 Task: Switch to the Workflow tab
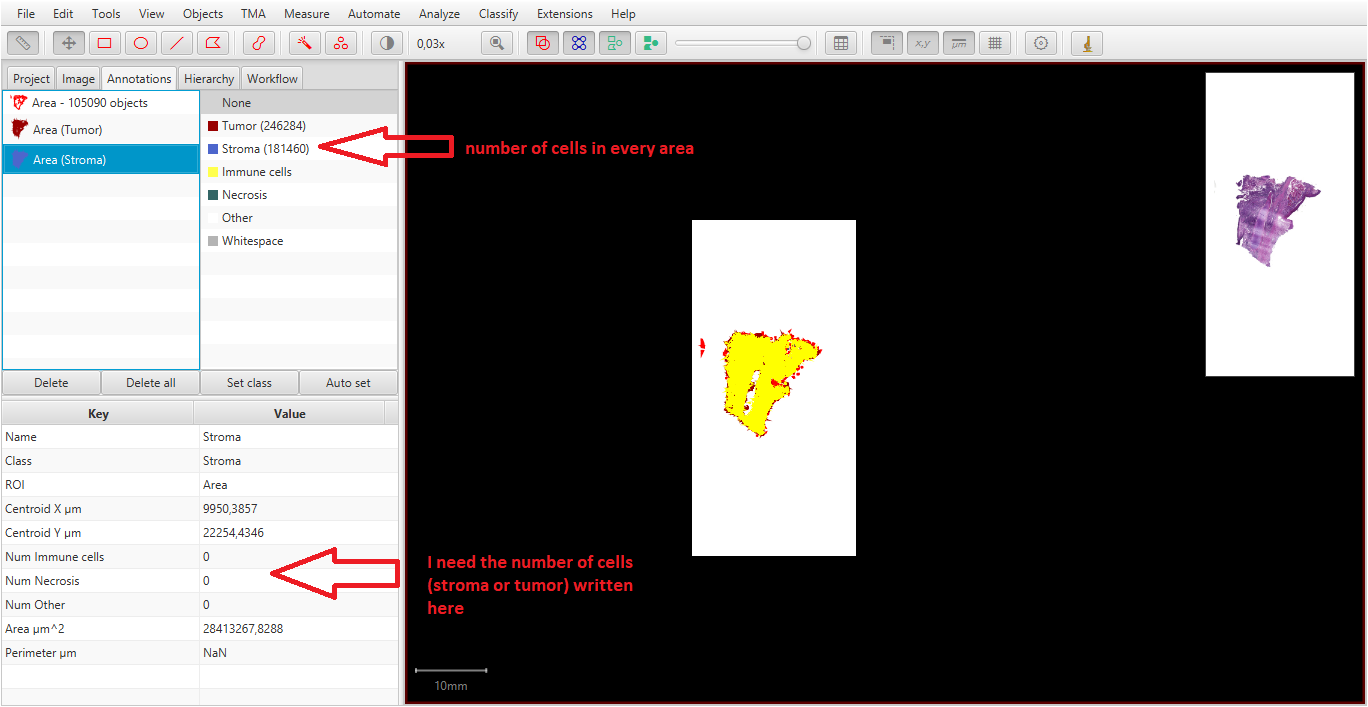click(272, 79)
